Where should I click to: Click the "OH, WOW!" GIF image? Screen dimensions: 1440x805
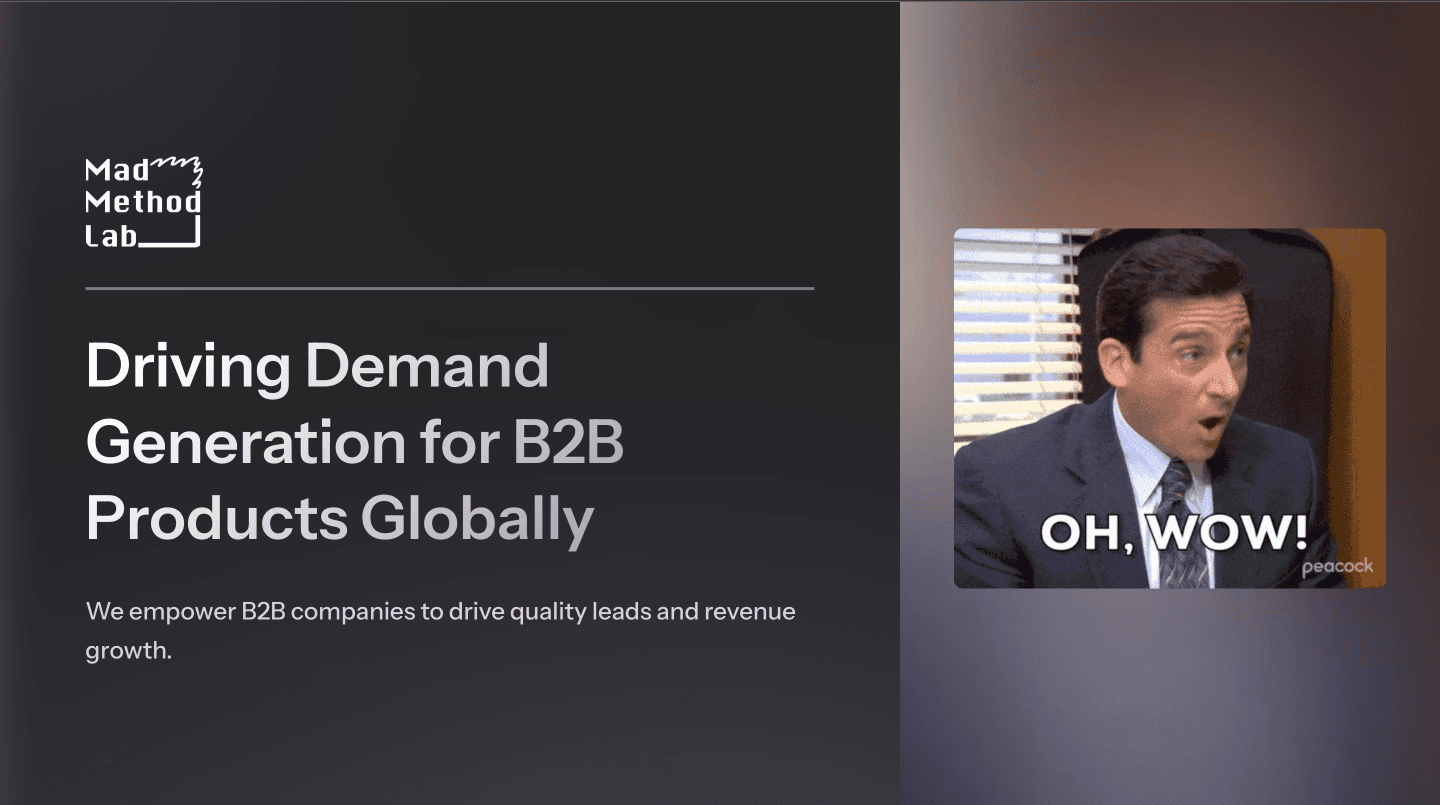tap(1169, 408)
